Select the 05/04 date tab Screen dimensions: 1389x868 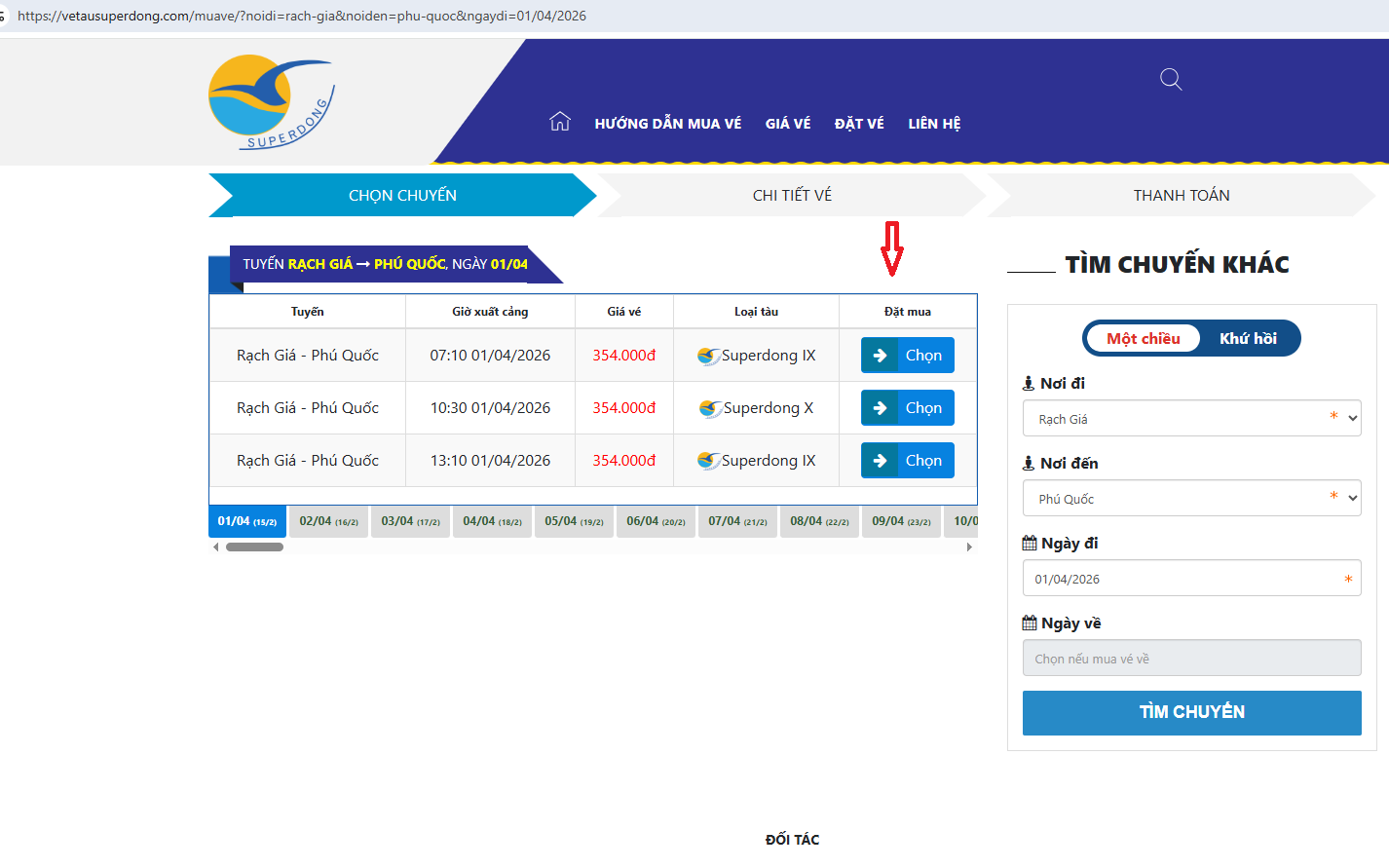pos(574,521)
